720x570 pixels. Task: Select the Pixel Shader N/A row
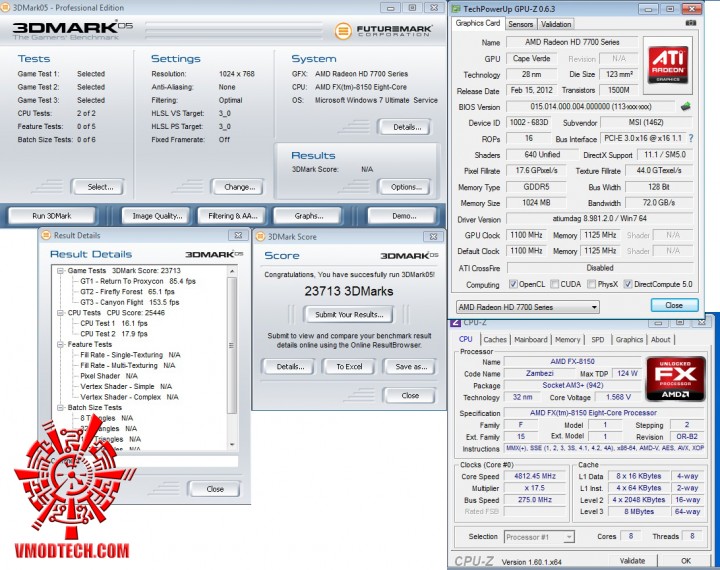click(109, 376)
